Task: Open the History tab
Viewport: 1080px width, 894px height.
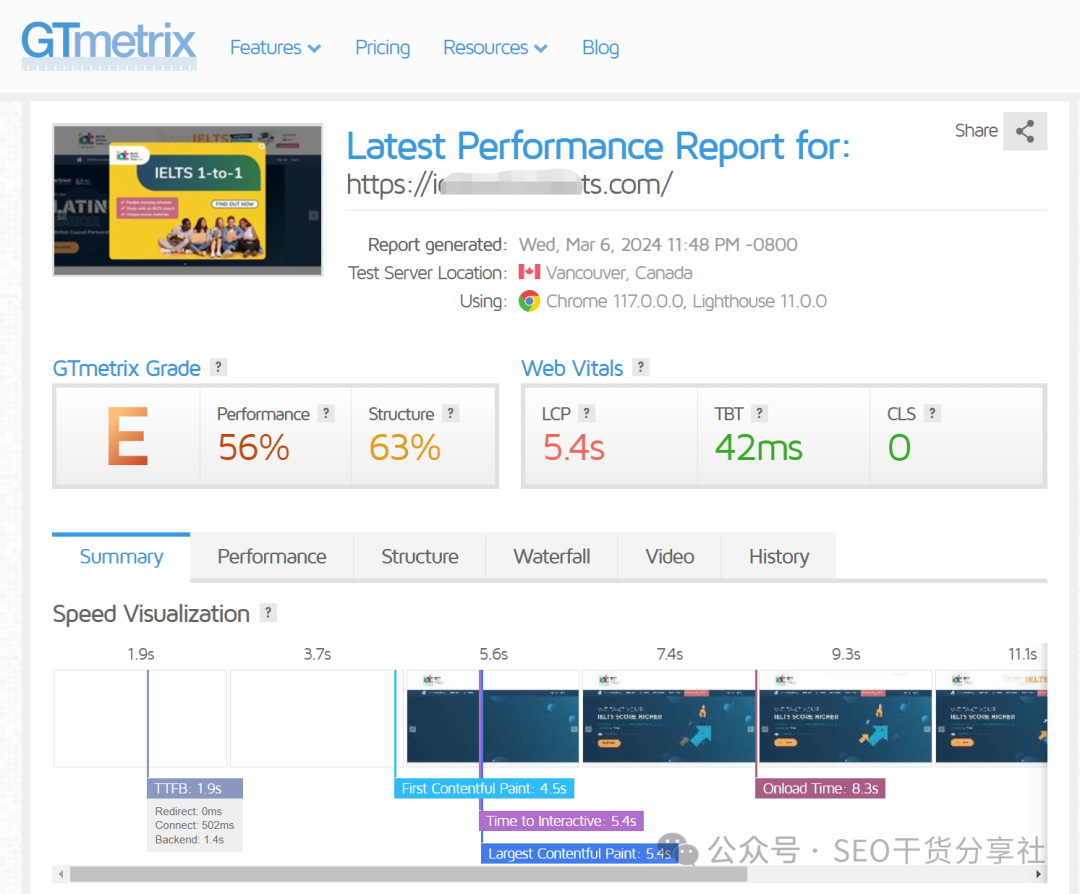Action: point(779,556)
